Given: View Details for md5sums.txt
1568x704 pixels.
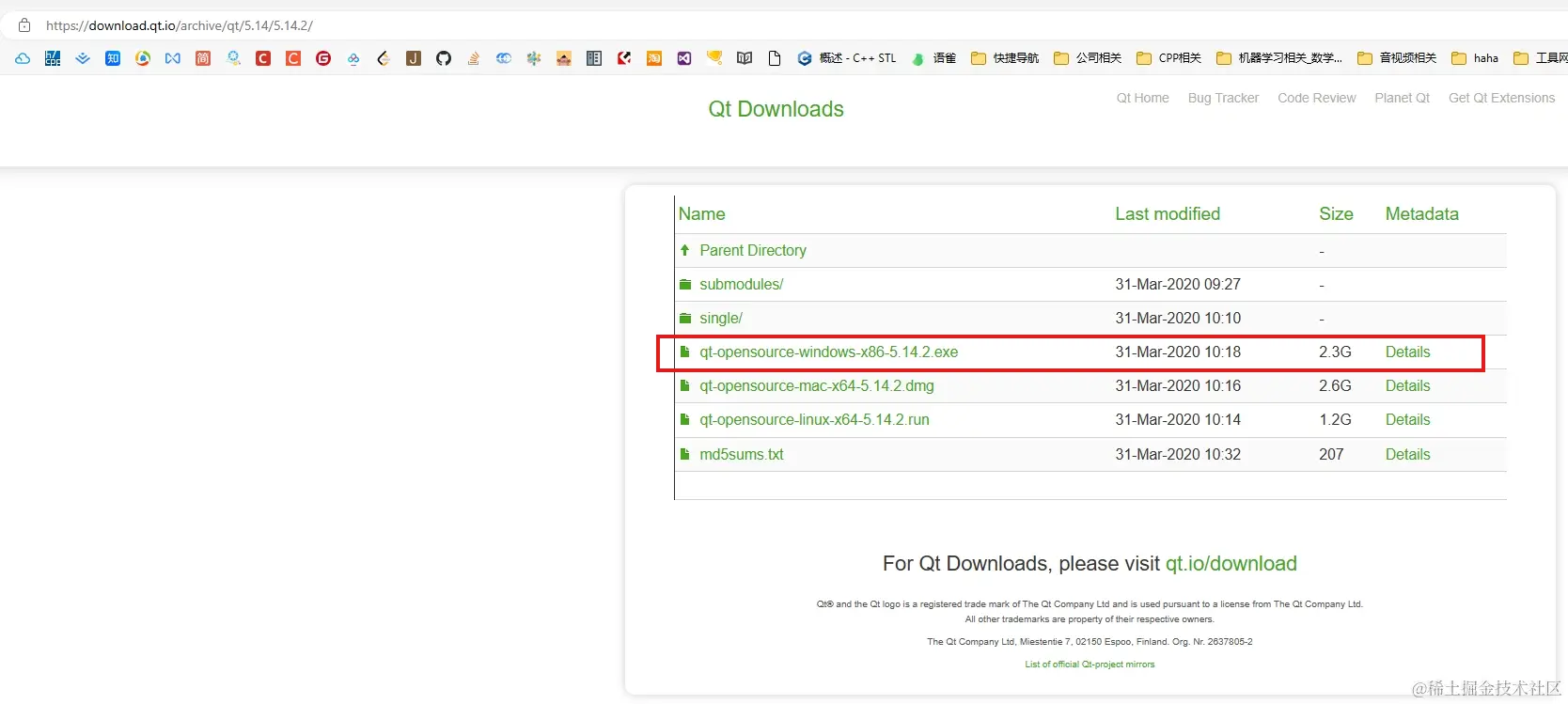Looking at the screenshot, I should point(1407,454).
